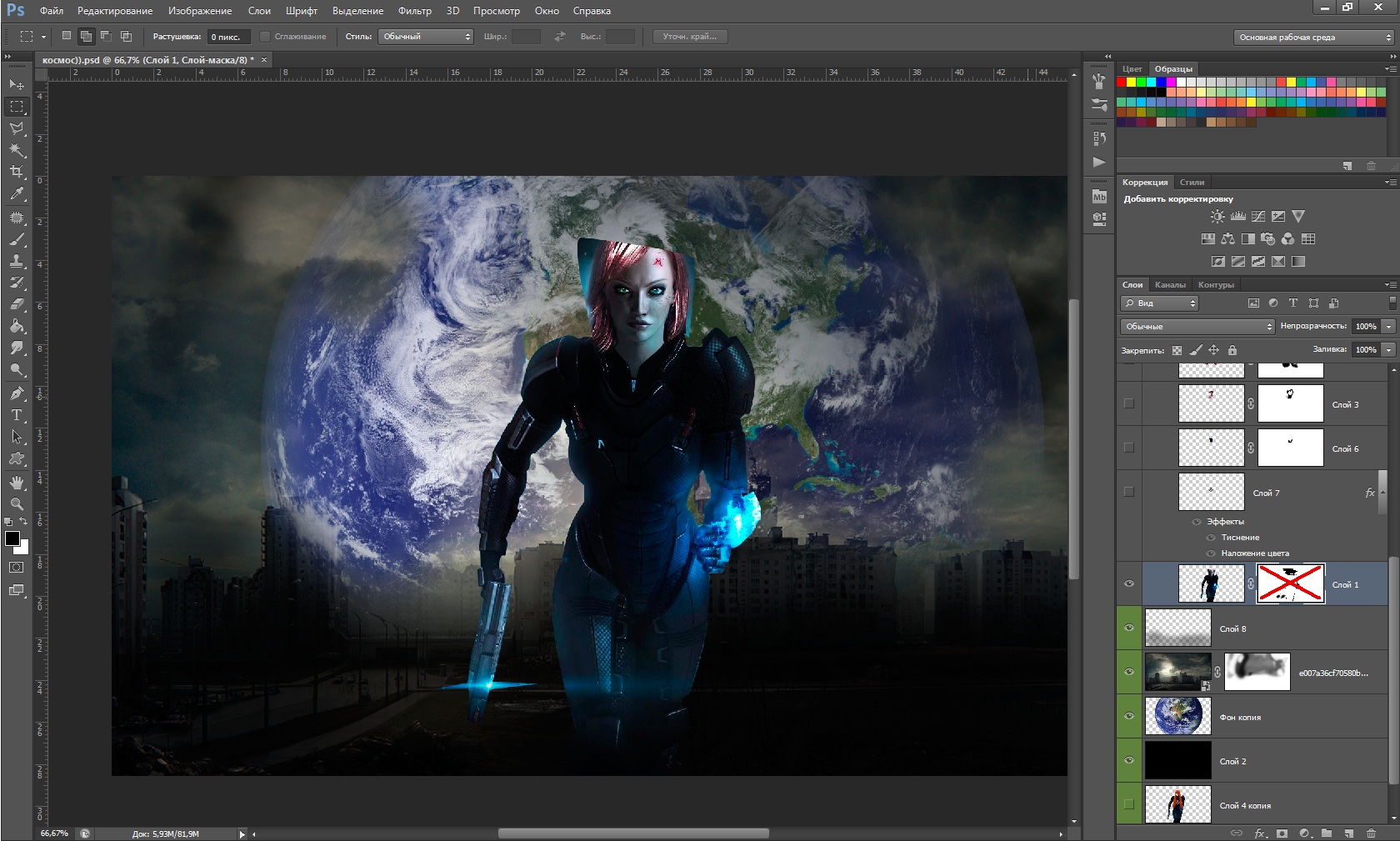
Task: Open the Изображение menu
Action: 200,11
